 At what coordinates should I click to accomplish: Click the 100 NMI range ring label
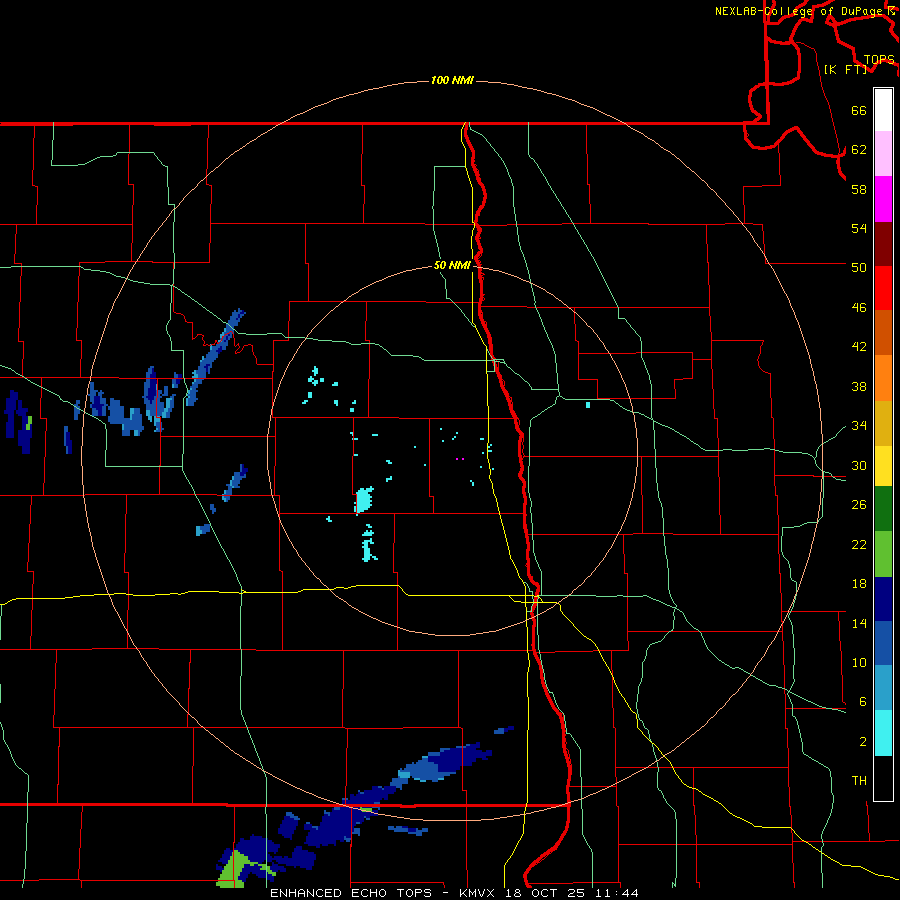click(x=452, y=80)
